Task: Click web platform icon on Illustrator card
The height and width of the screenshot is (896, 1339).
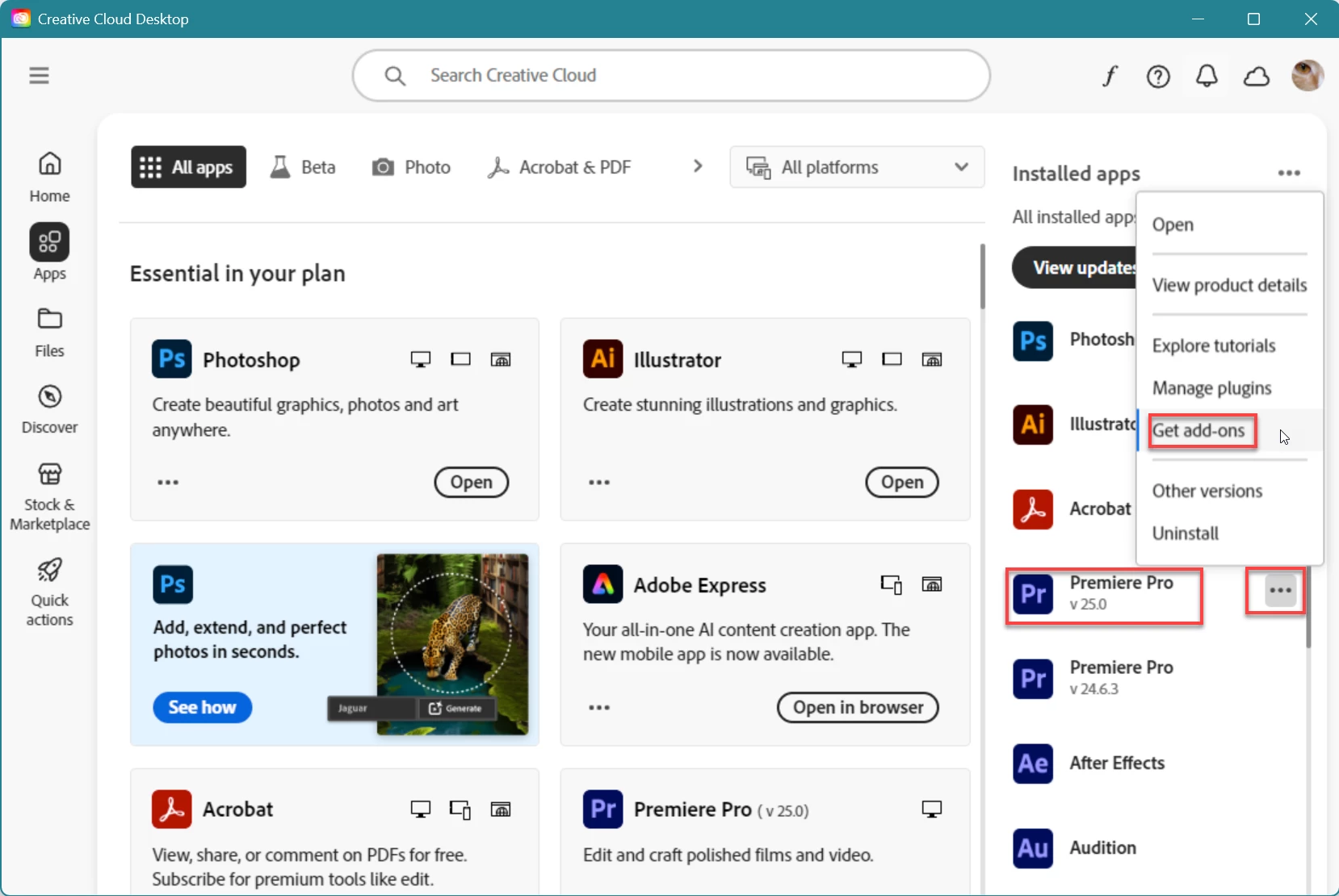Action: 932,359
